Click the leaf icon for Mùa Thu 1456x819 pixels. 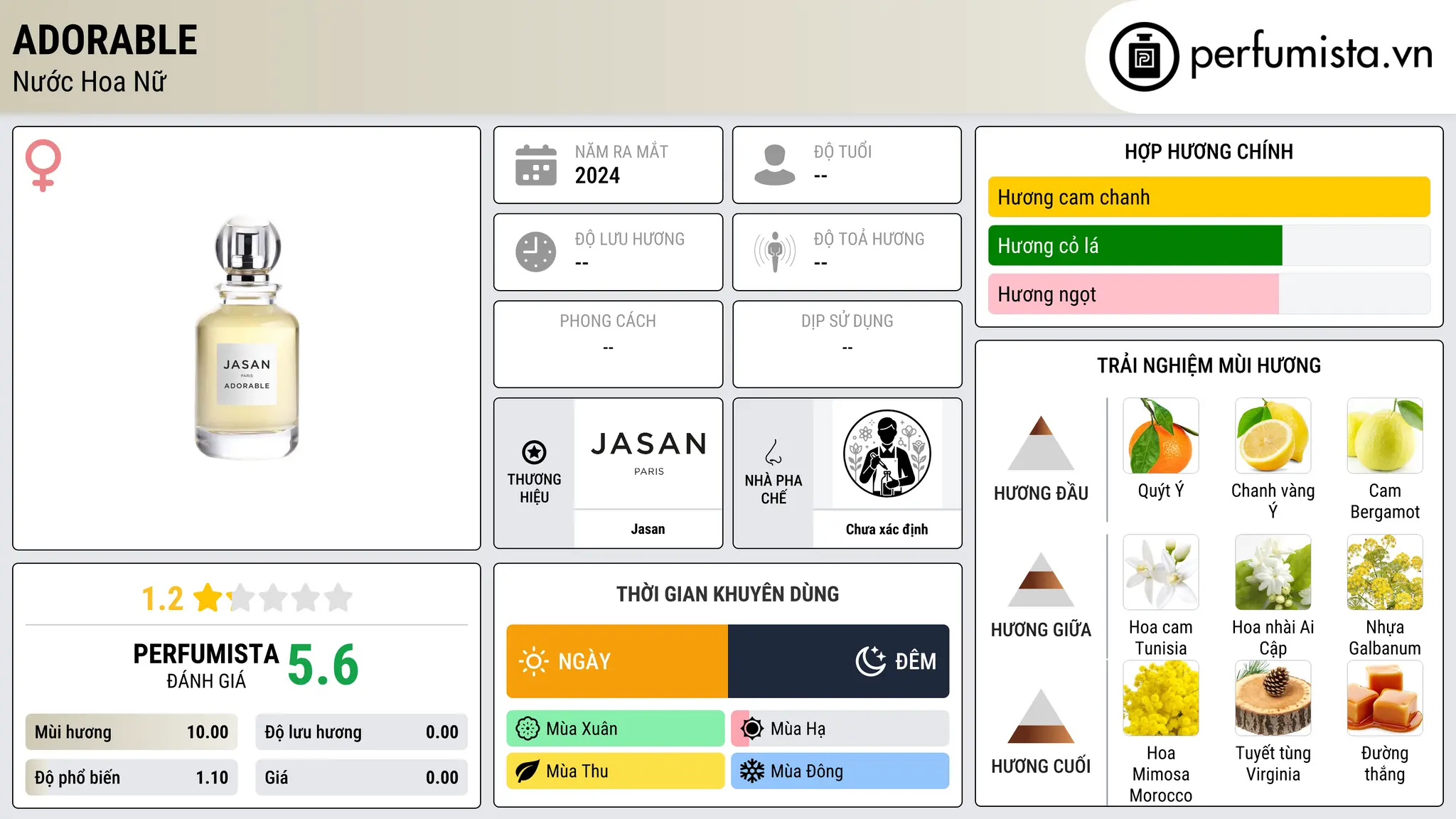528,771
